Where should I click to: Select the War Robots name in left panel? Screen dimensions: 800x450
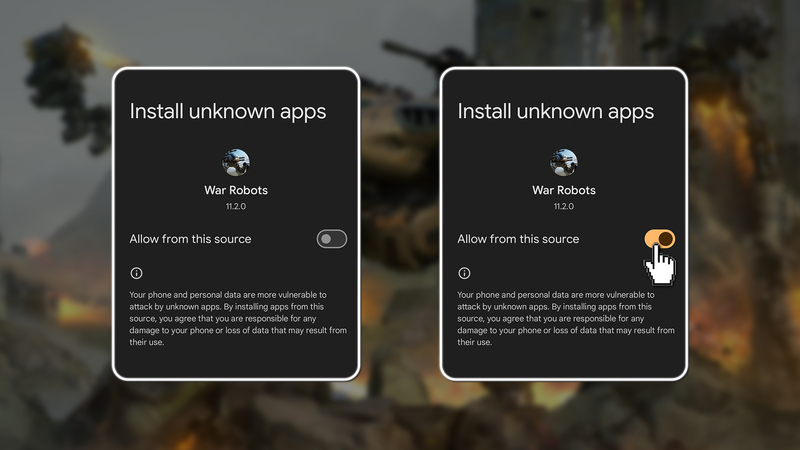tap(236, 190)
